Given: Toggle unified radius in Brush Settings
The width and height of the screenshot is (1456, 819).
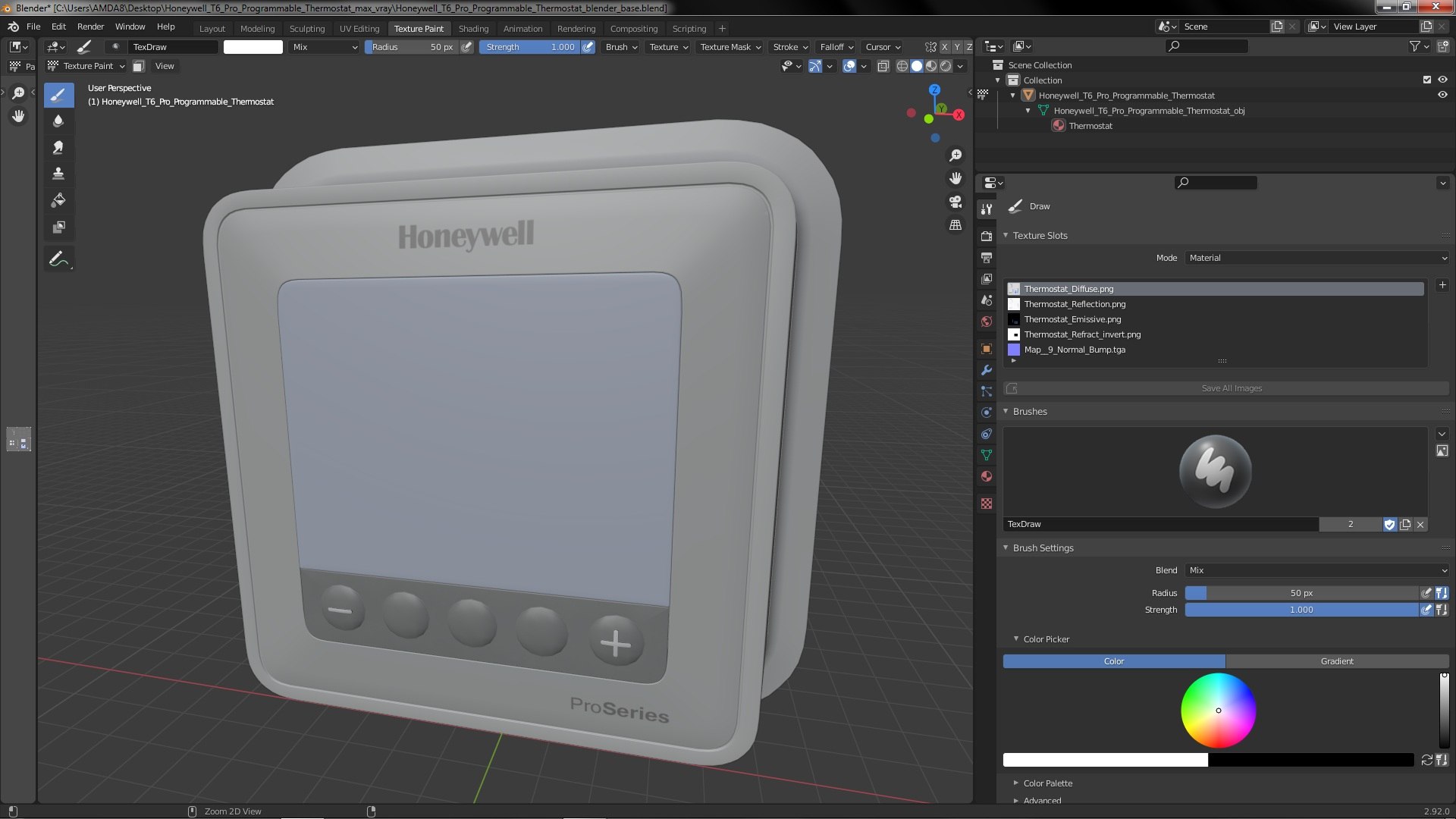Looking at the screenshot, I should coord(1442,593).
